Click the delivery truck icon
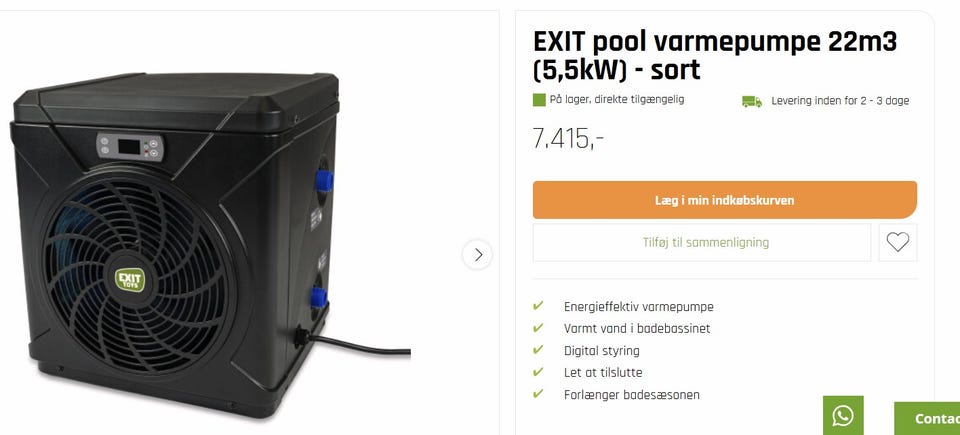Screen dimensions: 960x435 tap(752, 101)
